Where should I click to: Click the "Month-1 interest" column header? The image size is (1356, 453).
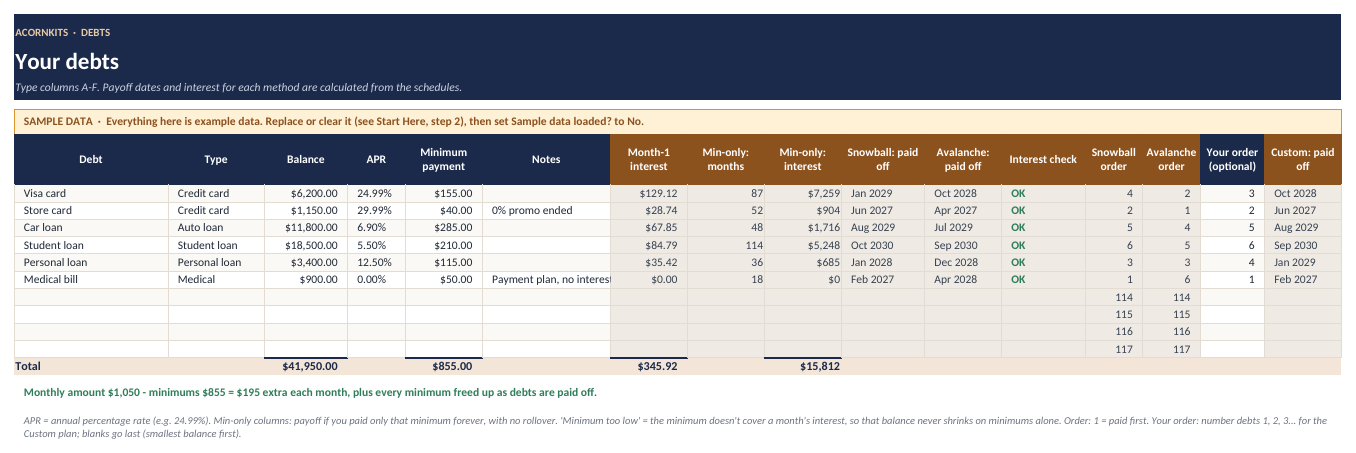648,159
